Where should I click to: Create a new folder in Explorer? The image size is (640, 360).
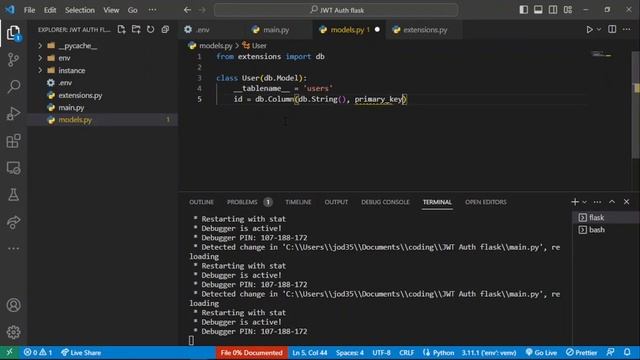(x=136, y=29)
